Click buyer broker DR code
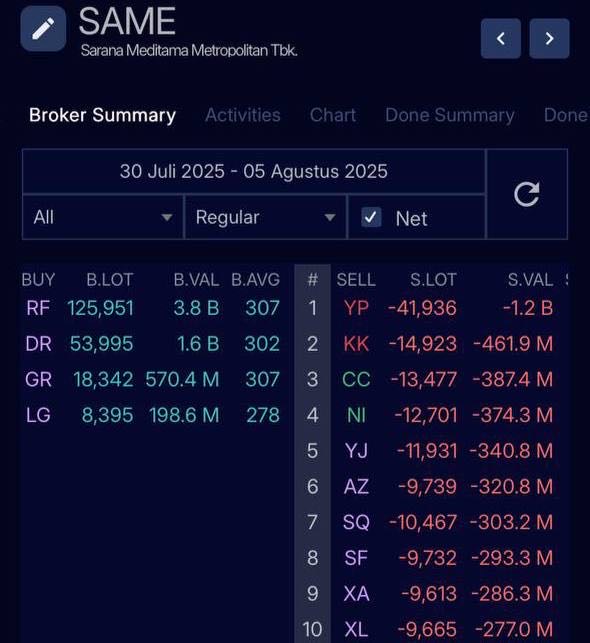Screen dimensions: 590x643 click(x=39, y=344)
